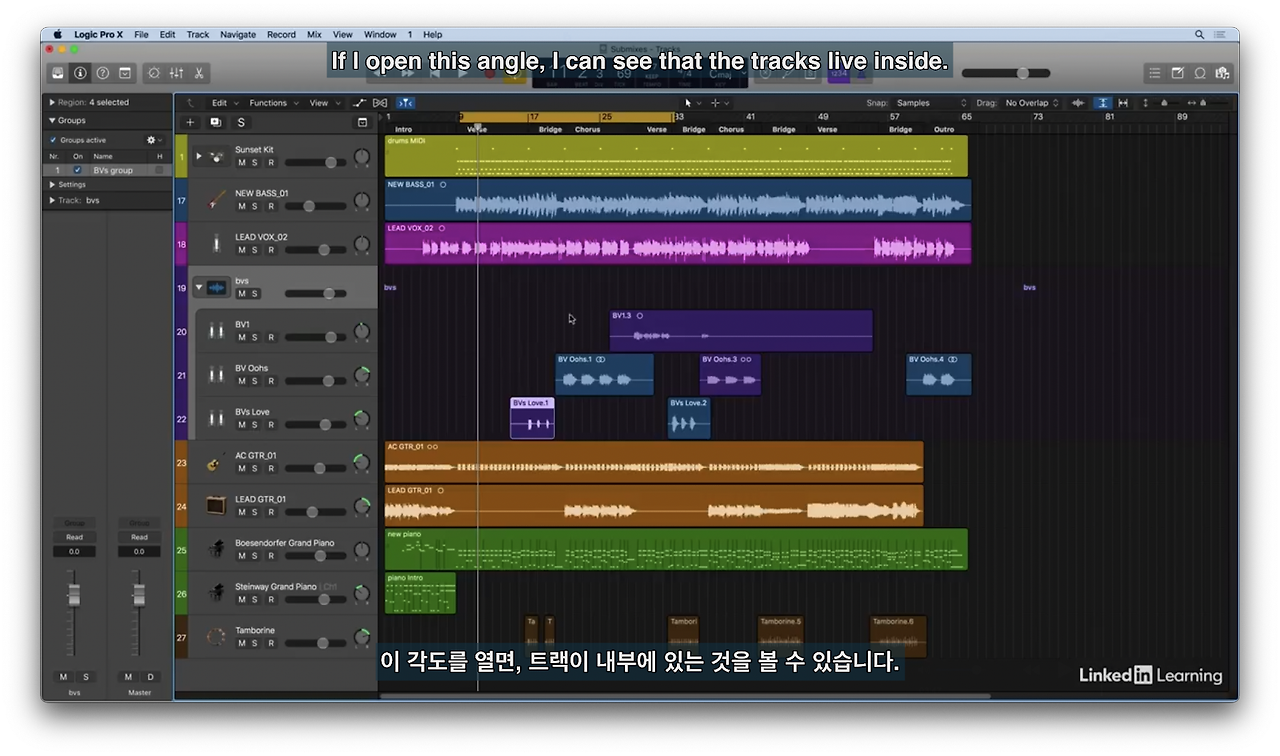The width and height of the screenshot is (1280, 756).
Task: Click the bvs strip Read automation button
Action: (74, 537)
